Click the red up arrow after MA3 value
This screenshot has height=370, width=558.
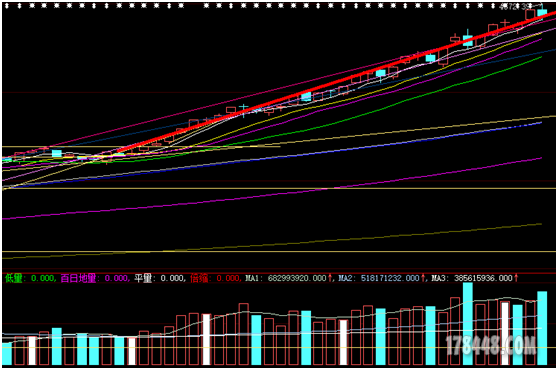(516, 278)
